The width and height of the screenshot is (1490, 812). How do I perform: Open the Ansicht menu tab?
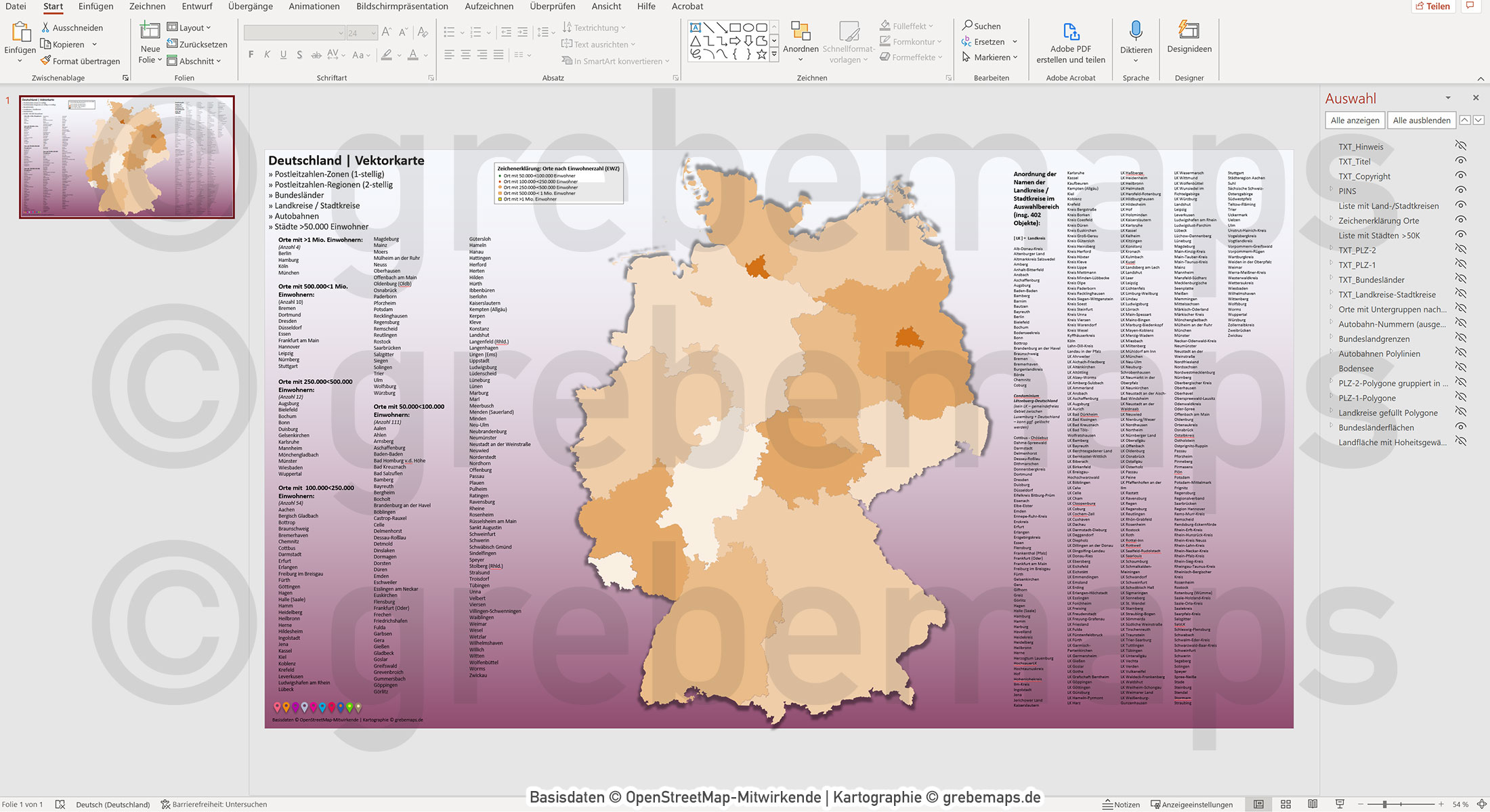(x=605, y=6)
